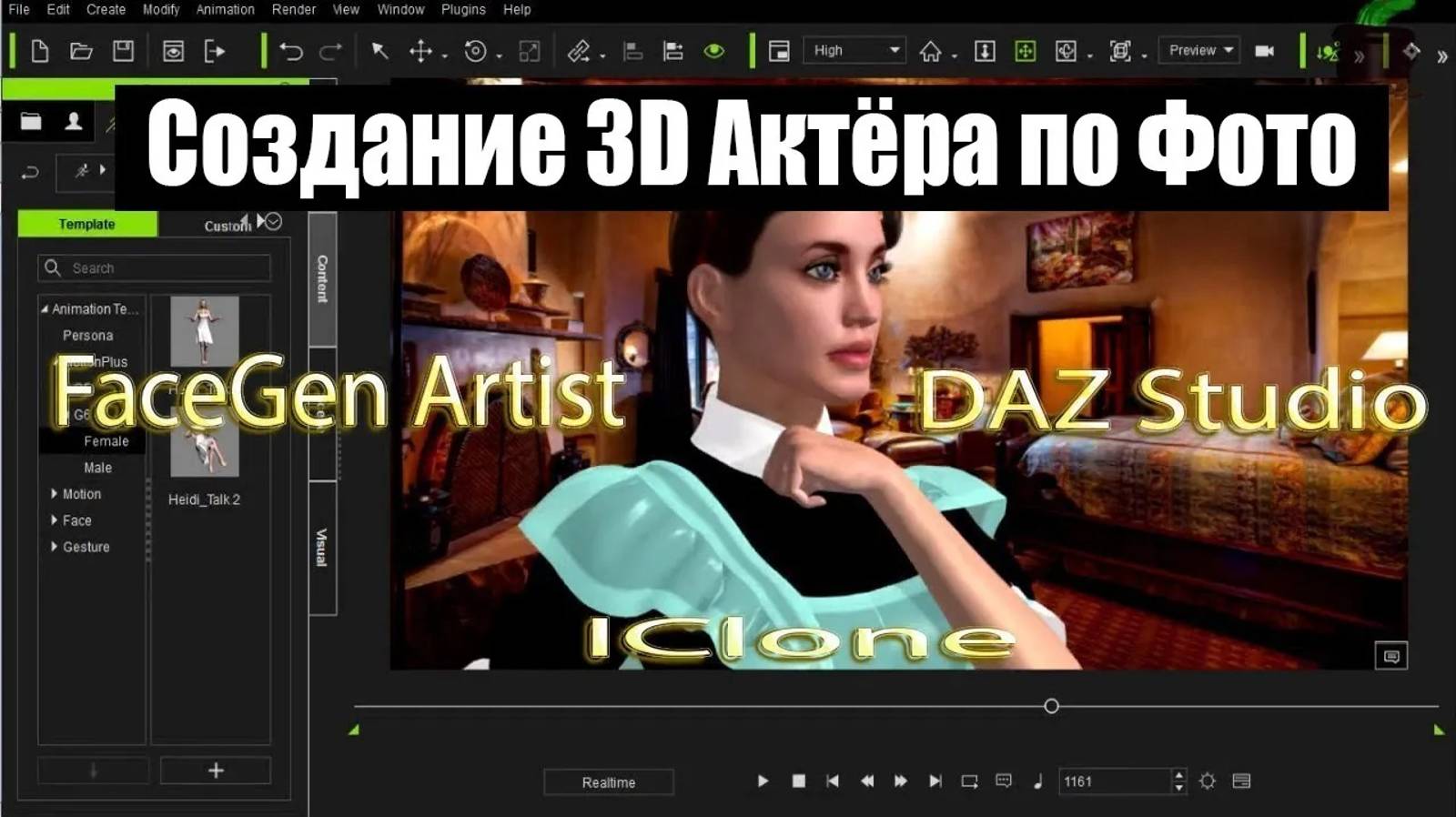Open the Plugins menu
This screenshot has width=1456, height=817.
(x=463, y=9)
